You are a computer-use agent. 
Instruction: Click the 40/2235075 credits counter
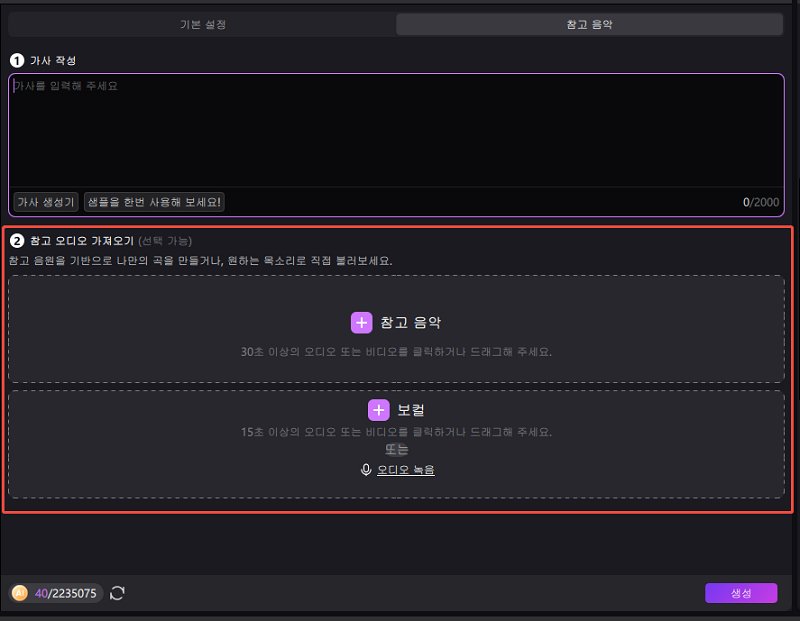65,593
